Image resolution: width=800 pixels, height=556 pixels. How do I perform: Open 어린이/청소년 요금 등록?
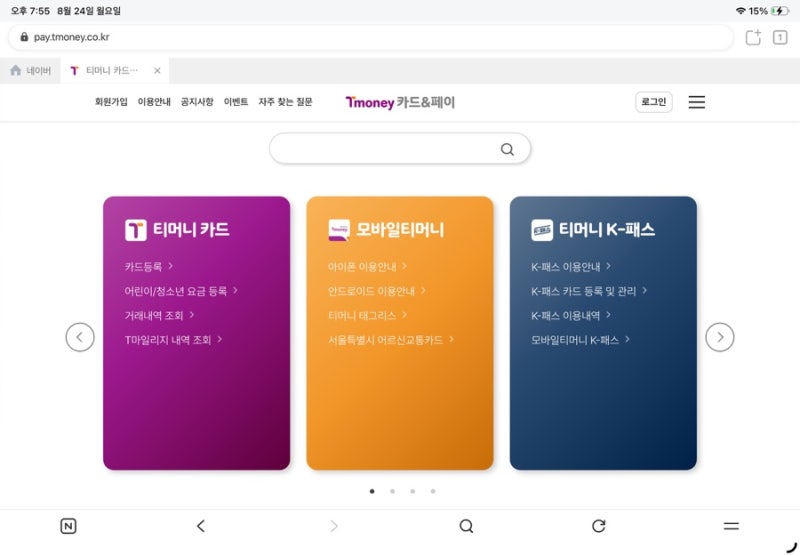(x=181, y=291)
